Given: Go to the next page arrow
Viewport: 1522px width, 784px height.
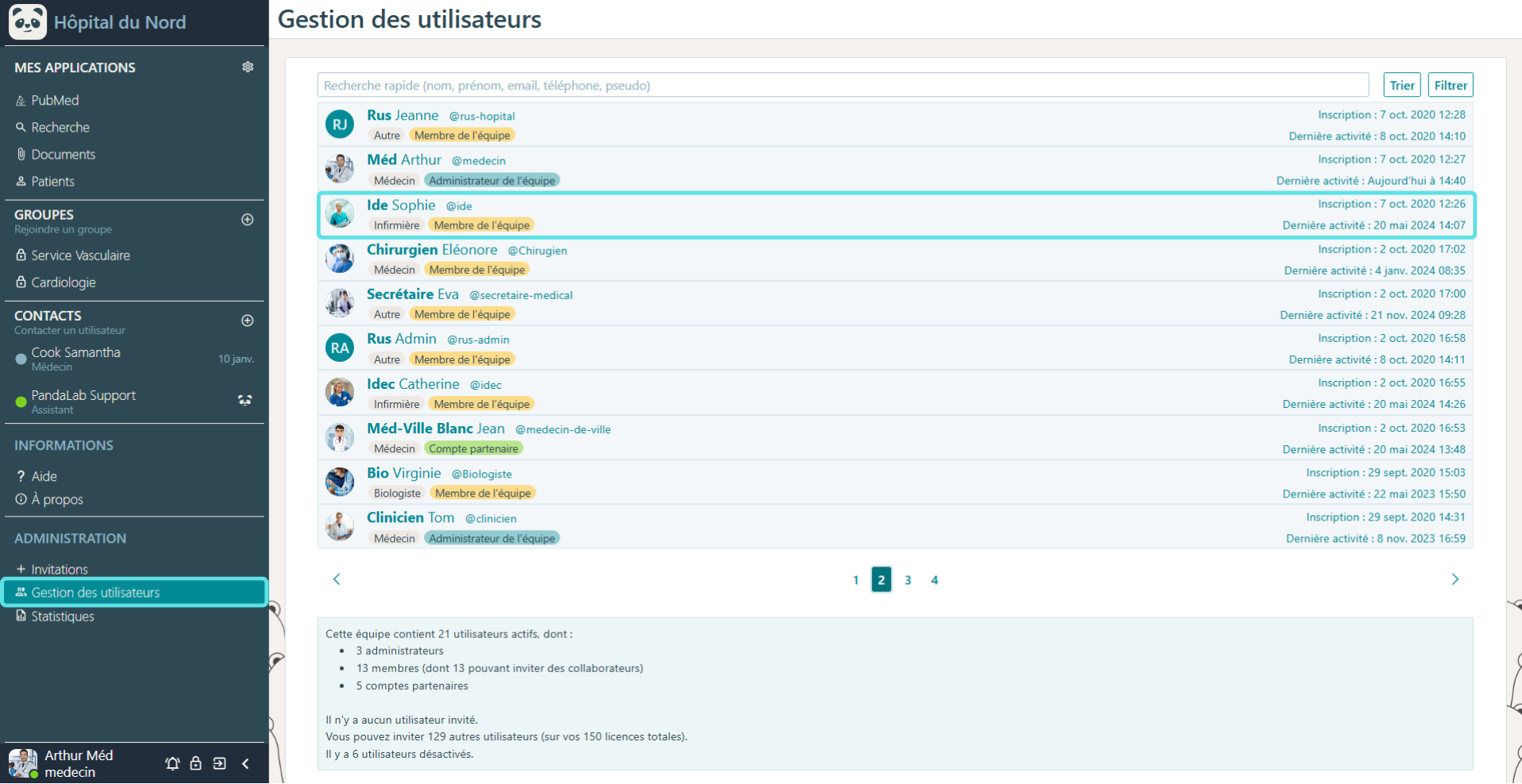Looking at the screenshot, I should 1455,579.
